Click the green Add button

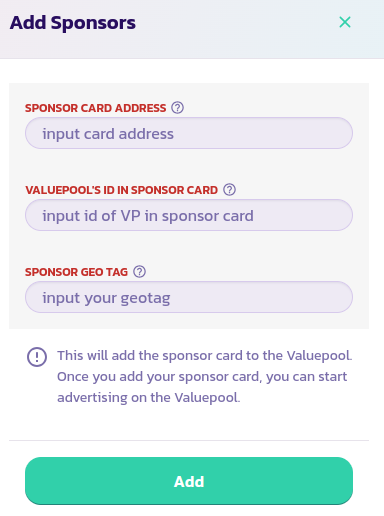189,481
